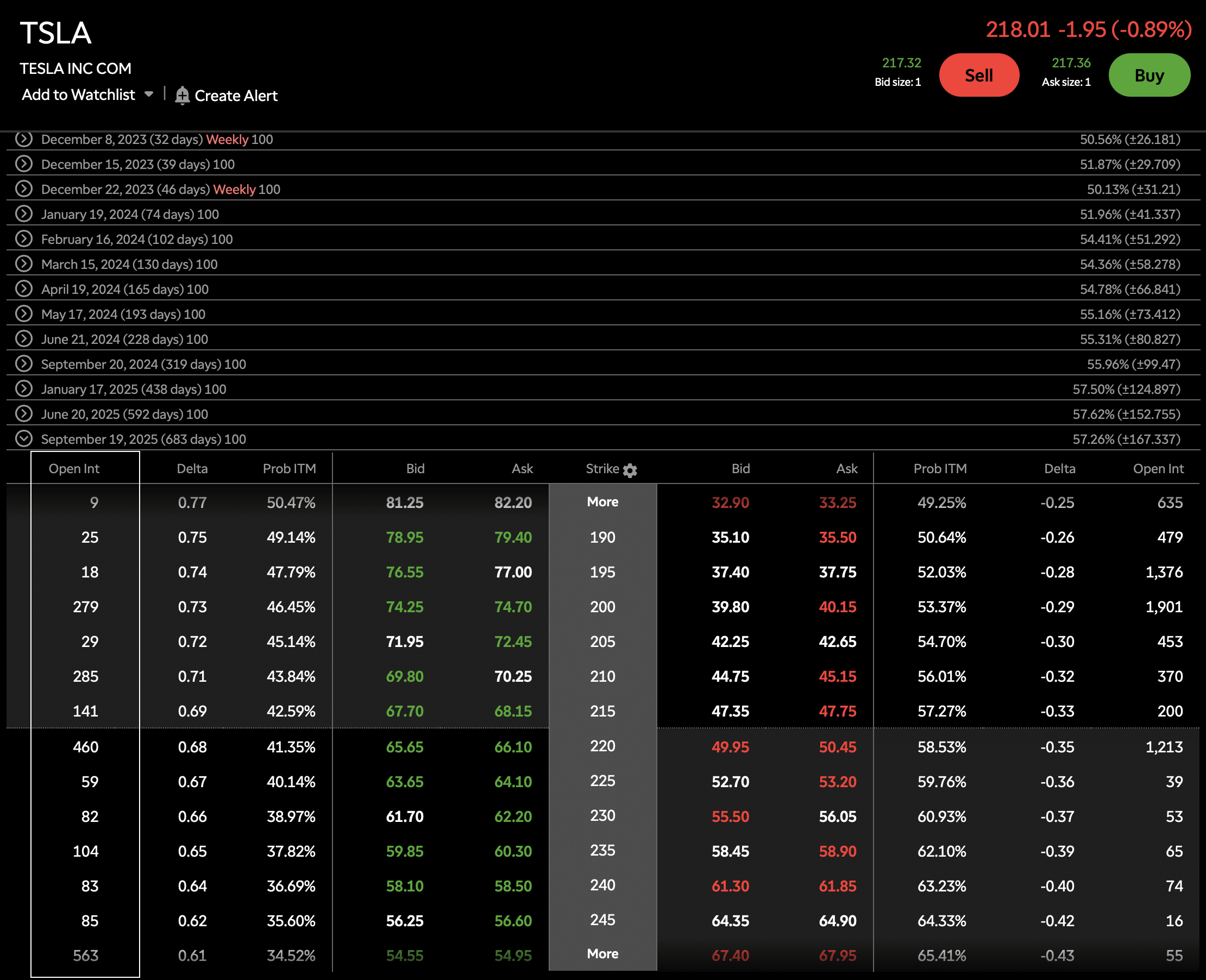Click the put bid price 61.30
The image size is (1206, 980).
(730, 885)
